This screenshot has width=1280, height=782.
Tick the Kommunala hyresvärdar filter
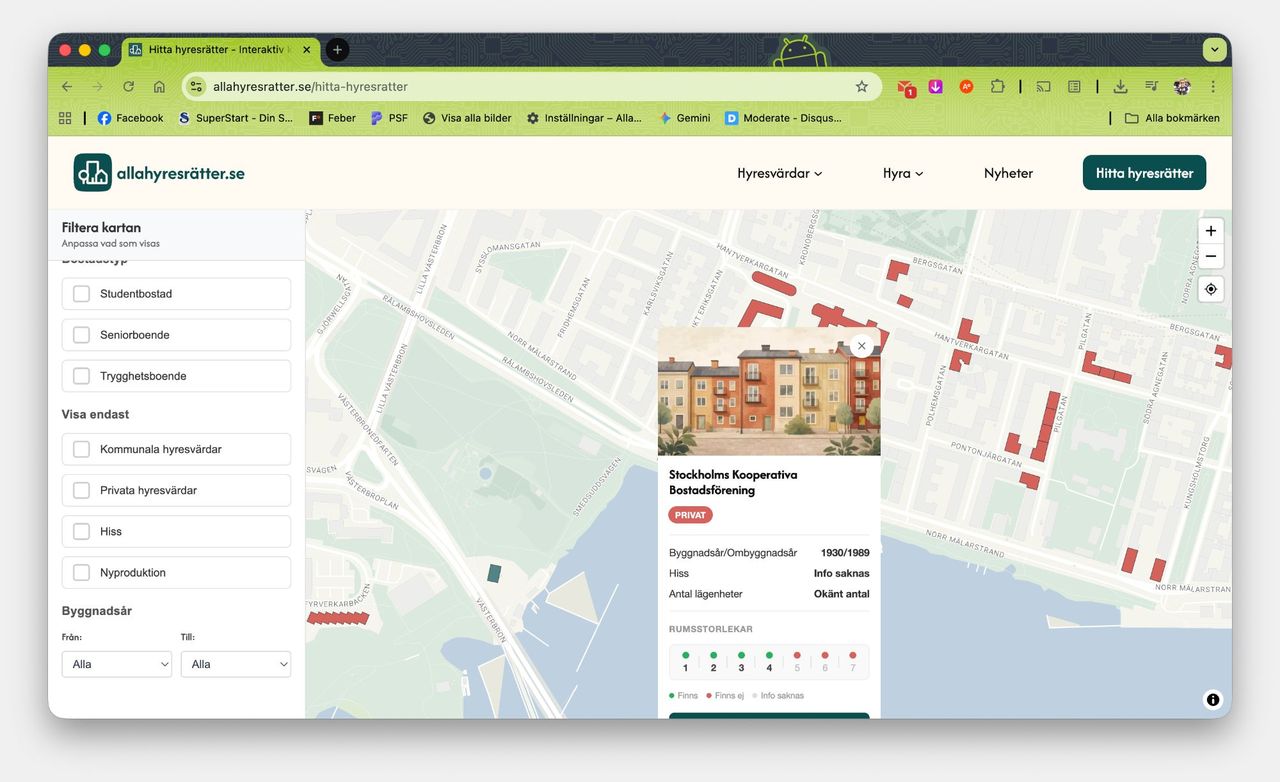pos(82,450)
